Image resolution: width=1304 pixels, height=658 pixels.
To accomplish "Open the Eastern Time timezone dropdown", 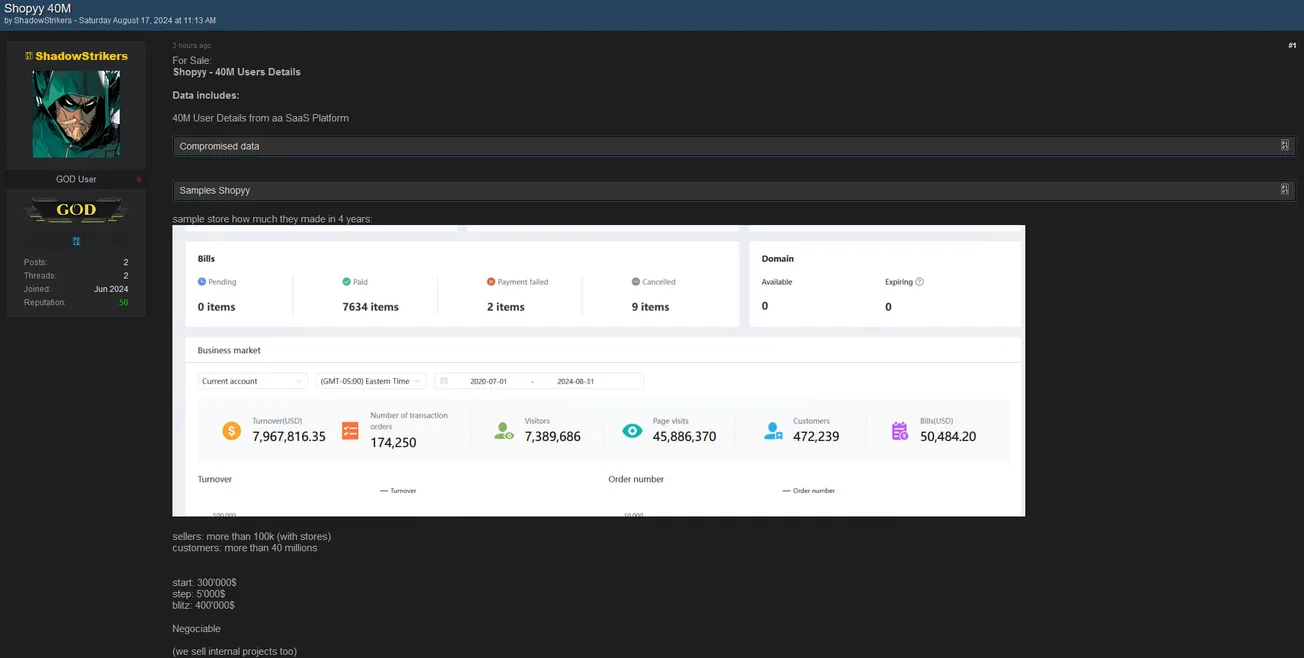I will pyautogui.click(x=371, y=381).
